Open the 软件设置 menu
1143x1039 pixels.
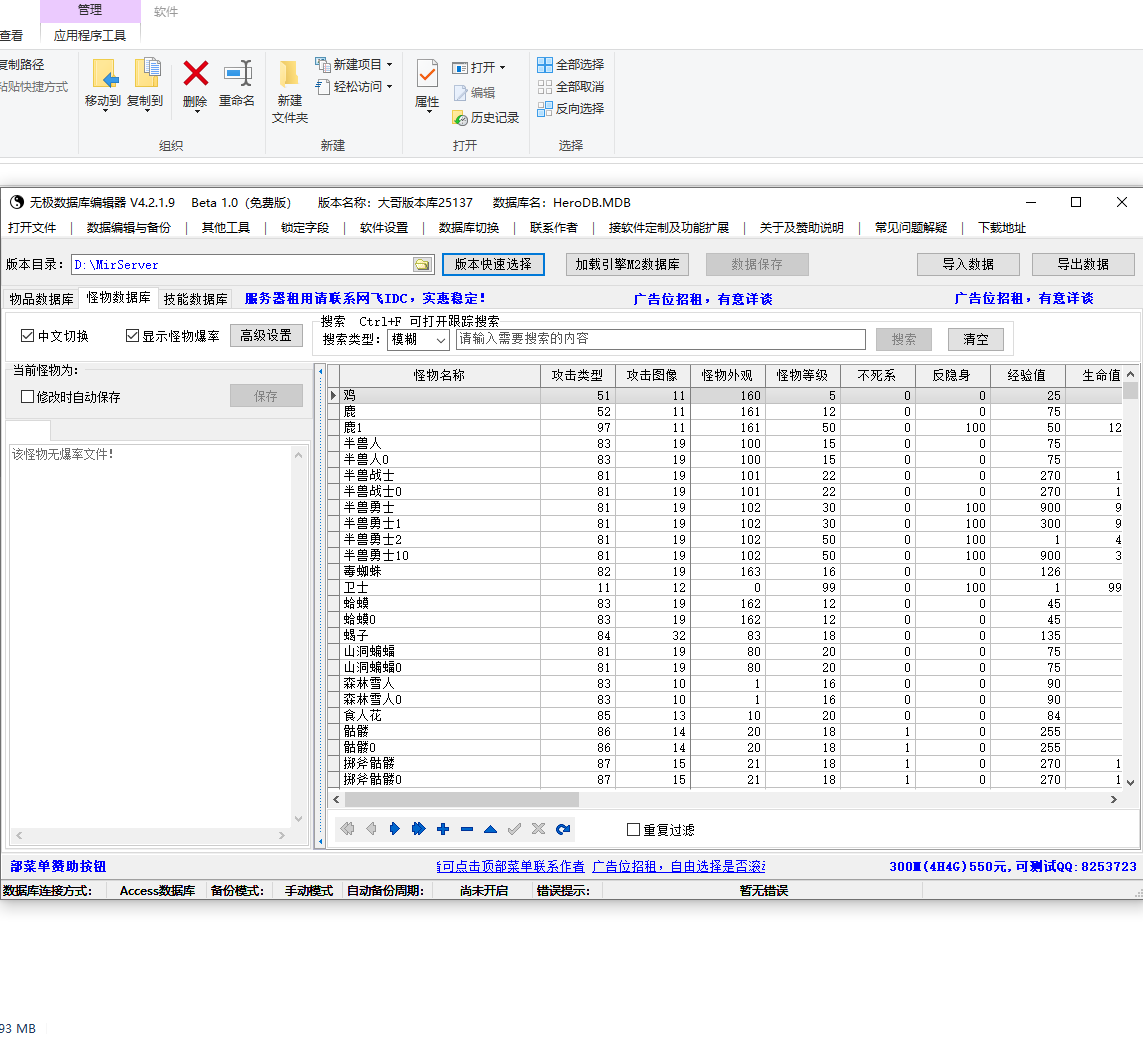coord(384,228)
